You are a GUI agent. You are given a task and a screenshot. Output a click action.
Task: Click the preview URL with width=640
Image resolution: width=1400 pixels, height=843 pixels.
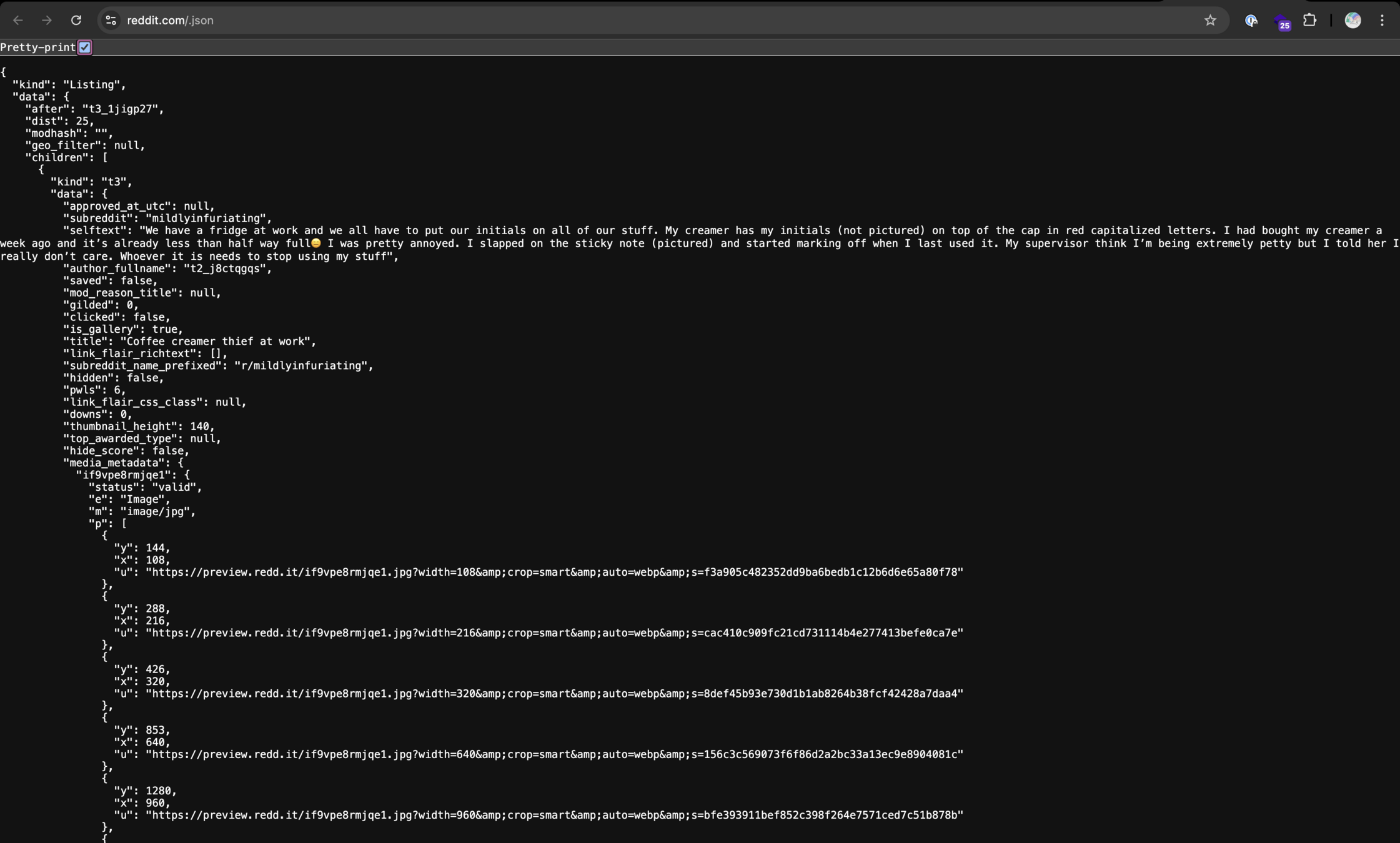[x=554, y=754]
